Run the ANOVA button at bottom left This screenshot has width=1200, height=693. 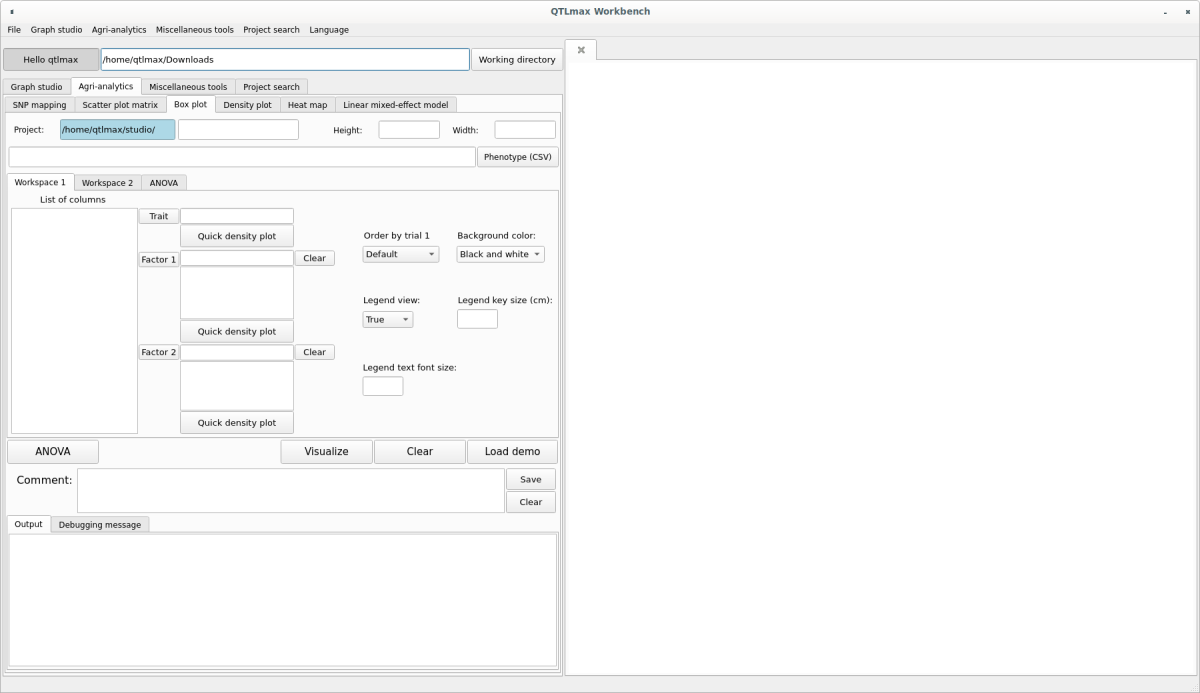click(x=53, y=452)
